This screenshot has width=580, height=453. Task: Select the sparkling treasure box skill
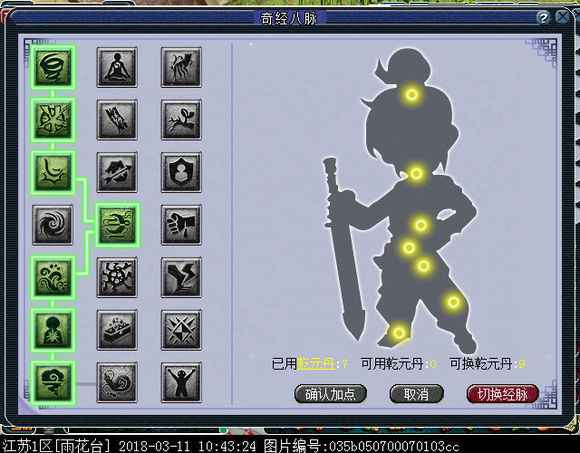[x=117, y=330]
